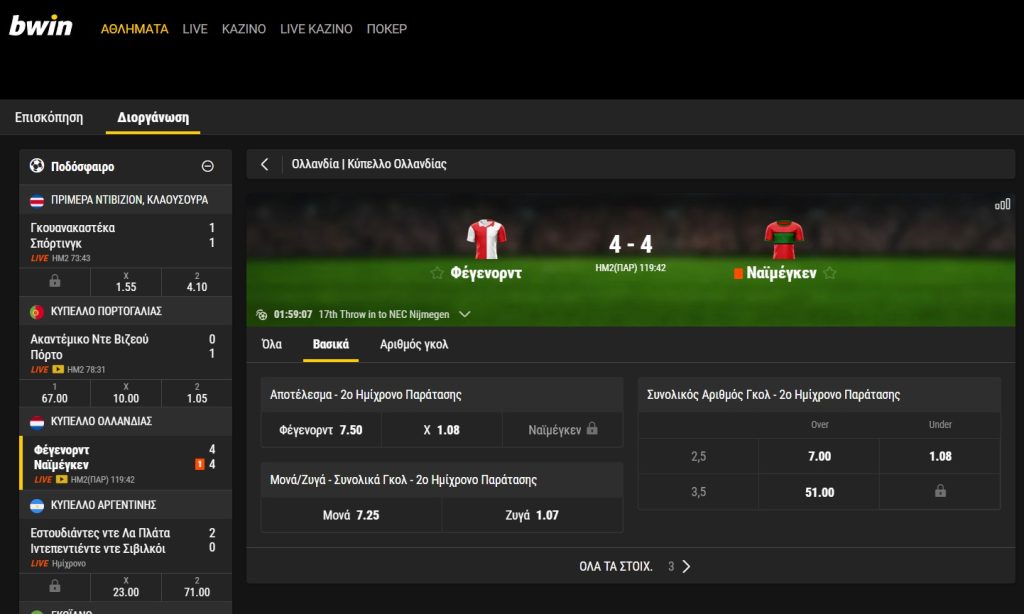Switch to the Όλα markets tab
The height and width of the screenshot is (614, 1024).
point(272,344)
